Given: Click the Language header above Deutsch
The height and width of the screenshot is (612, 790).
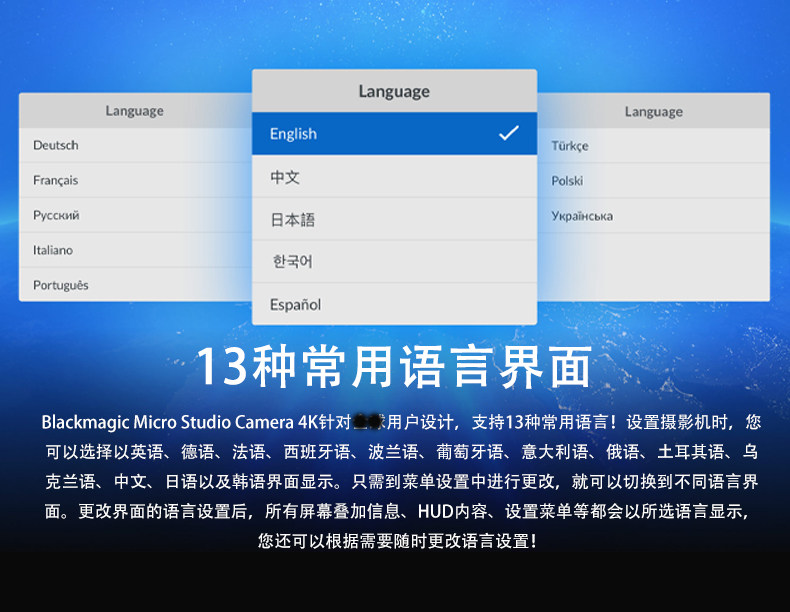Looking at the screenshot, I should pyautogui.click(x=135, y=111).
